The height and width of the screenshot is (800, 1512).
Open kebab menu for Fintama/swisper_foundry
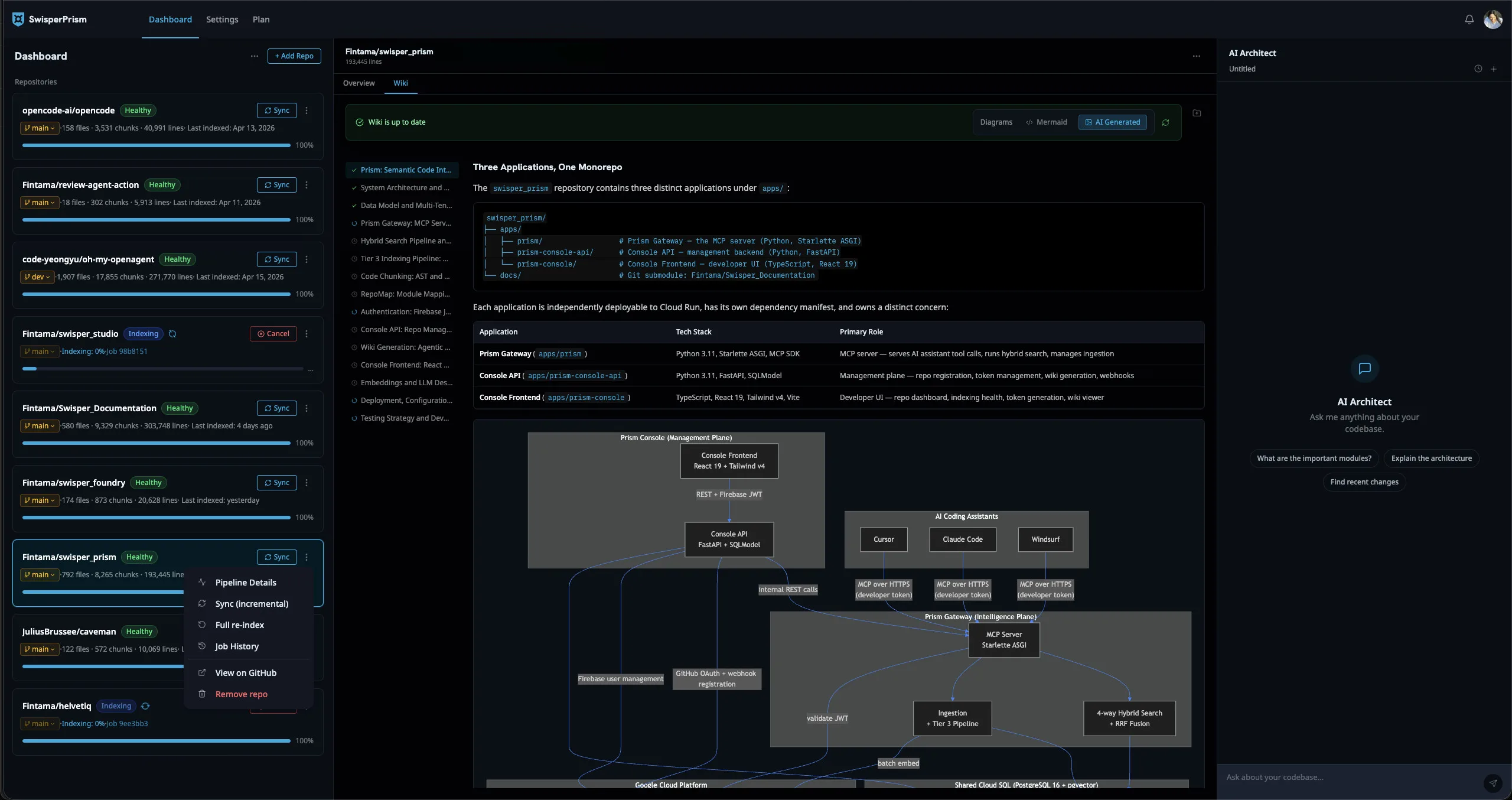coord(306,483)
